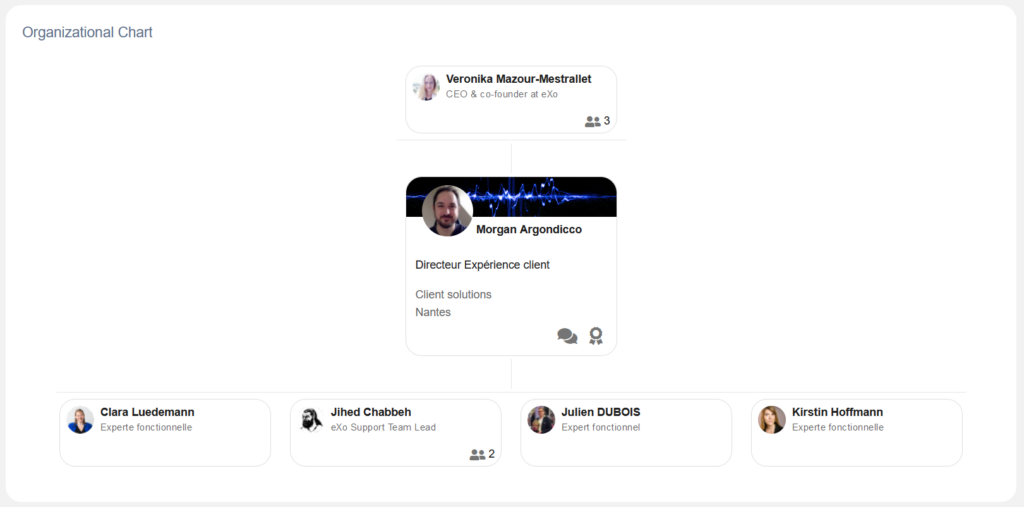Click Jihed Chabbeh's avatar
This screenshot has height=507, width=1024.
click(311, 420)
